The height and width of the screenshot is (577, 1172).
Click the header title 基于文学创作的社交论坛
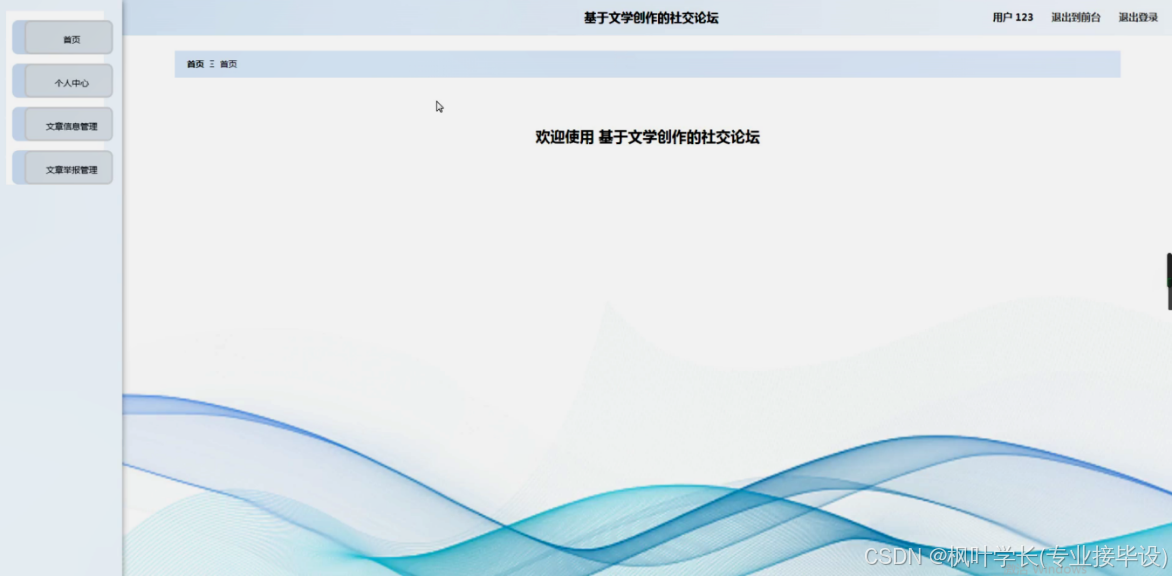651,18
